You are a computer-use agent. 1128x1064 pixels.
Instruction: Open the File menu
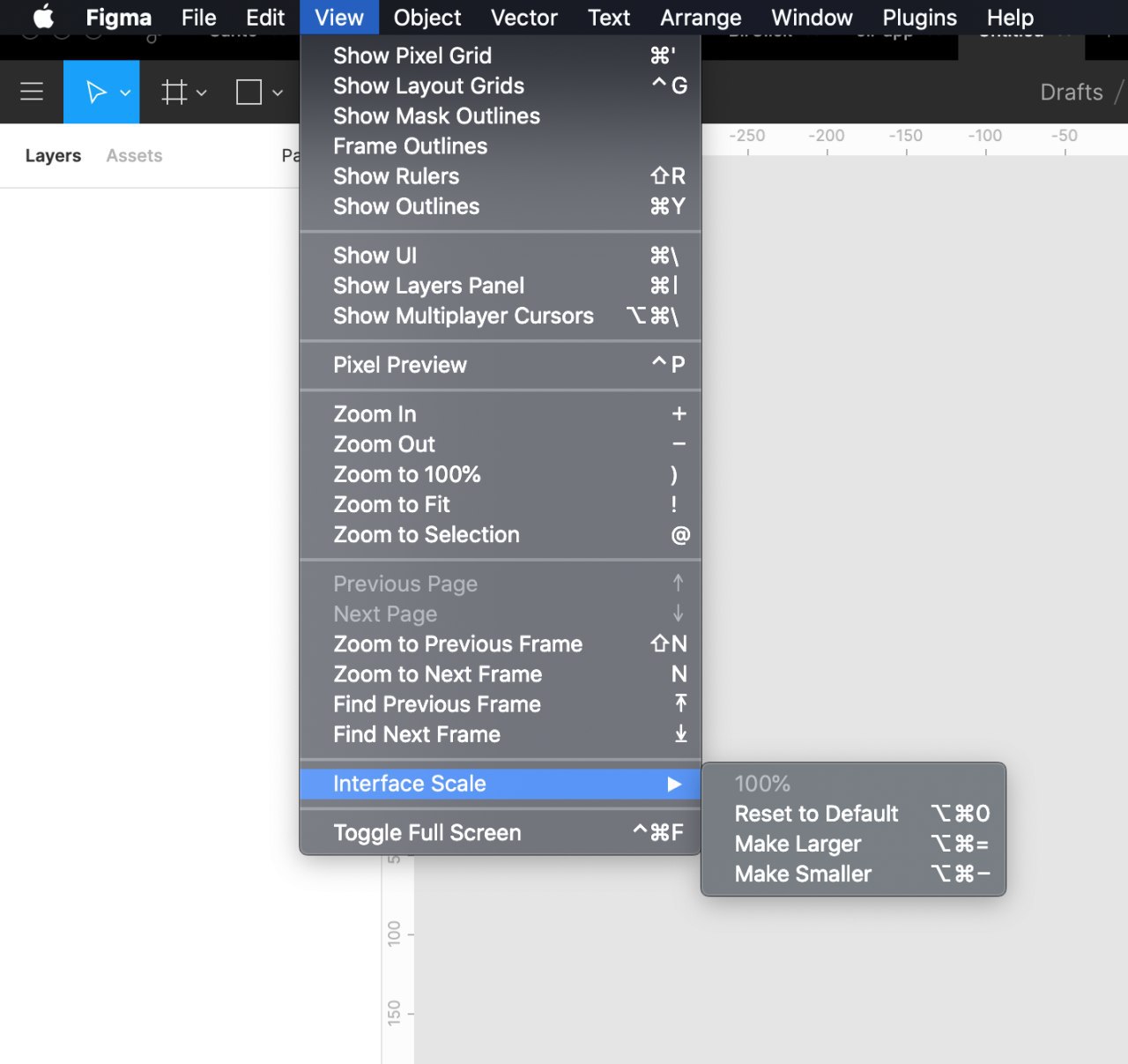tap(198, 18)
